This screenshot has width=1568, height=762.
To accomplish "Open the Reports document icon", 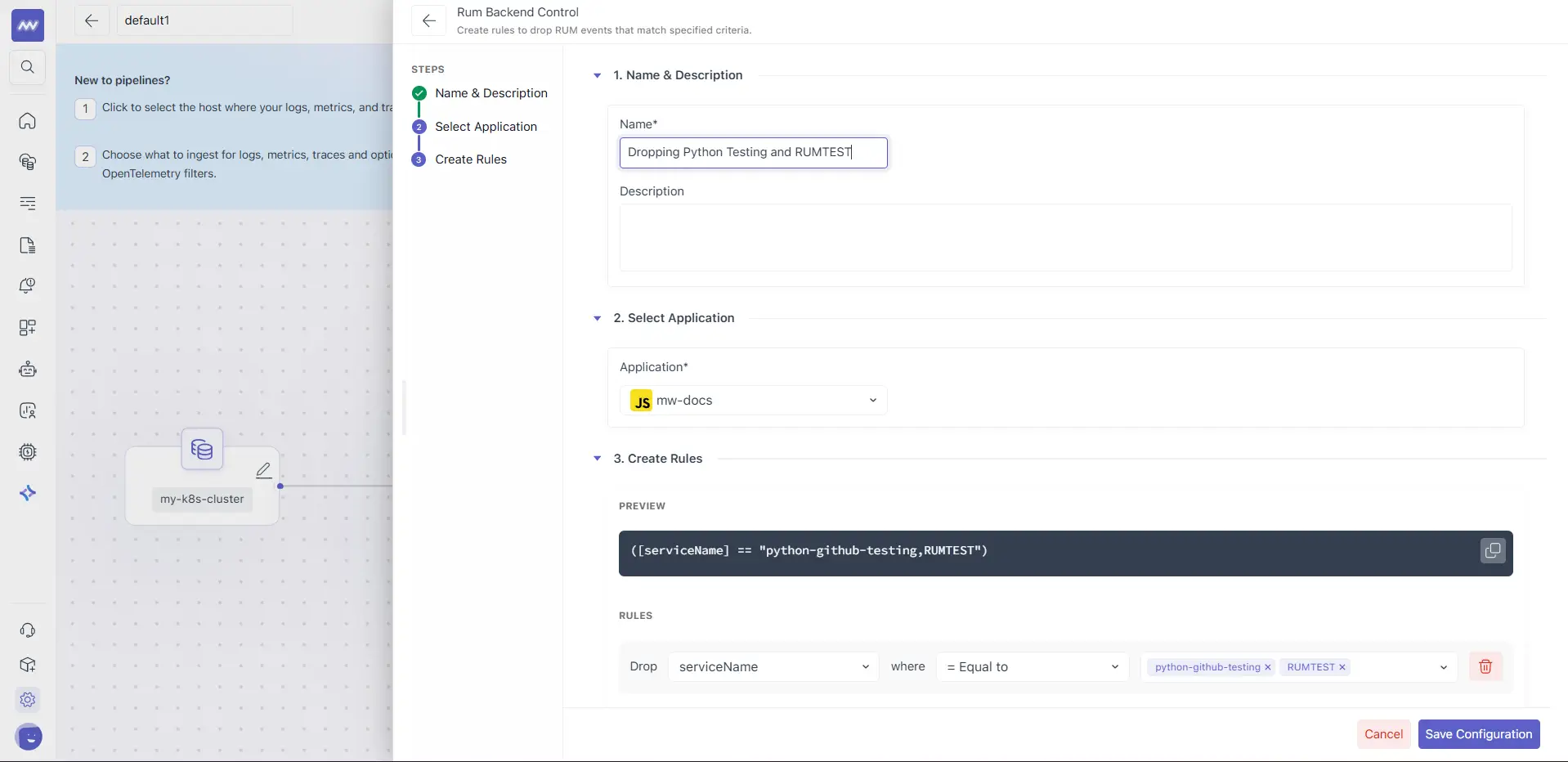I will coord(27,245).
